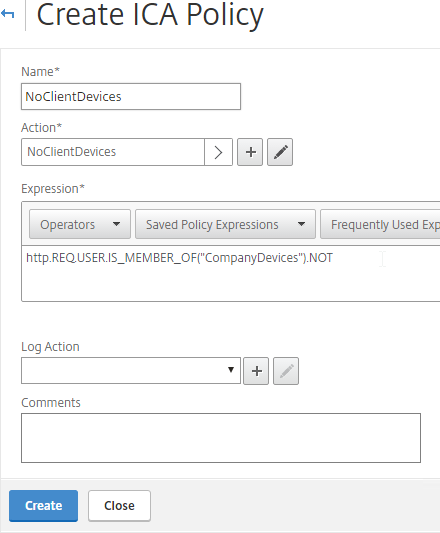The image size is (440, 533).
Task: Add a new Log Action with the plus icon
Action: pyautogui.click(x=256, y=371)
